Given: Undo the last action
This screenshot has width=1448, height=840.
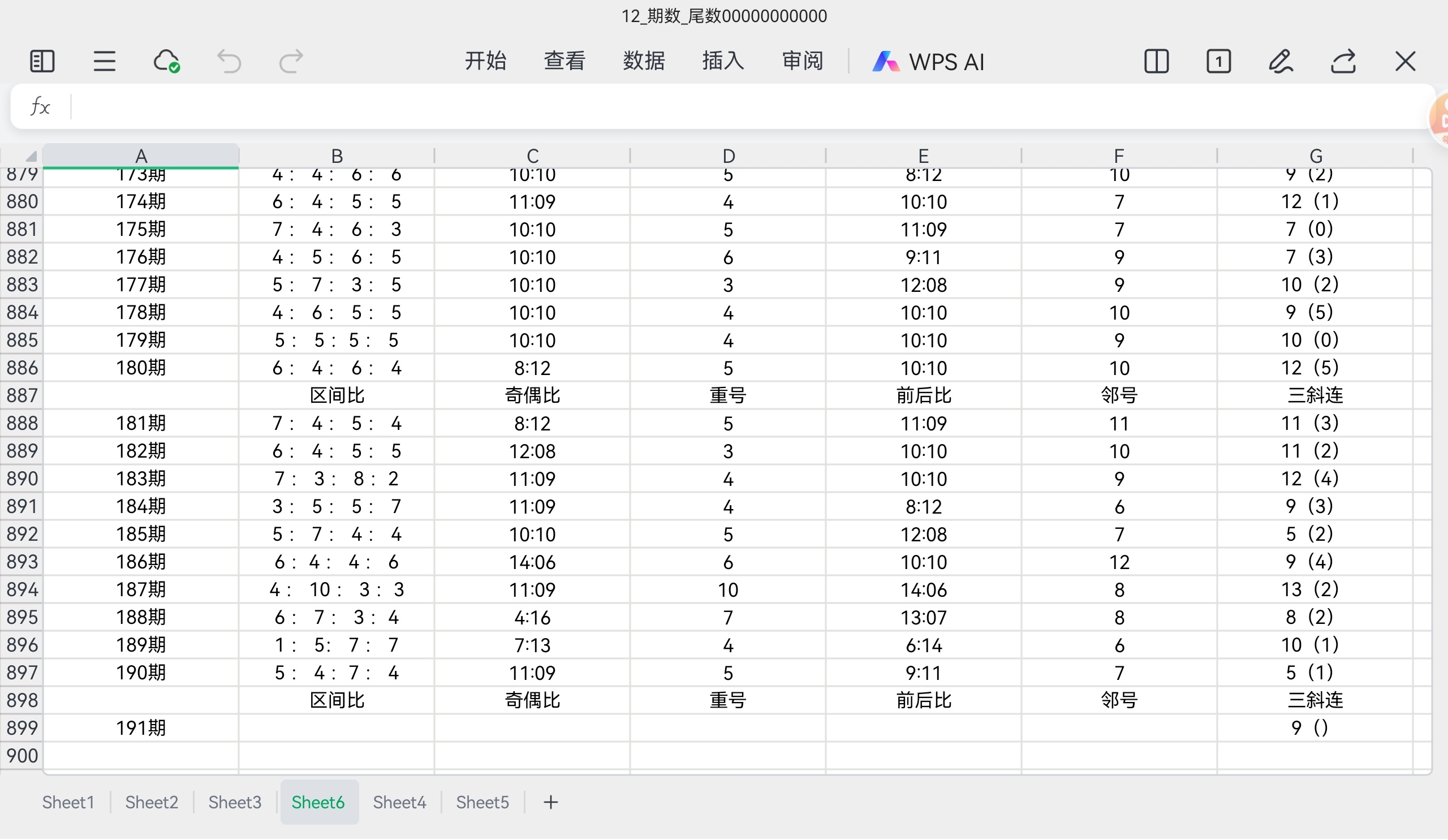Looking at the screenshot, I should pos(229,61).
